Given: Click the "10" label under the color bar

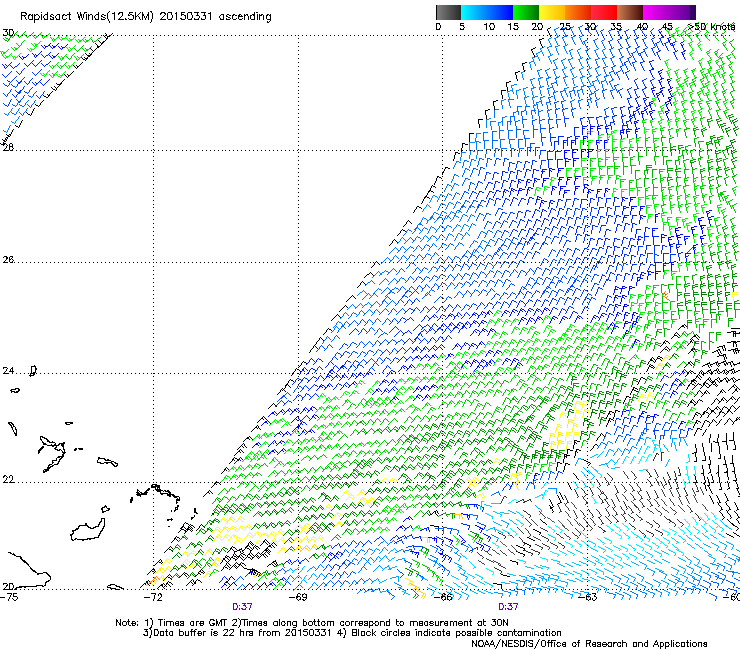Looking at the screenshot, I should coord(488,27).
